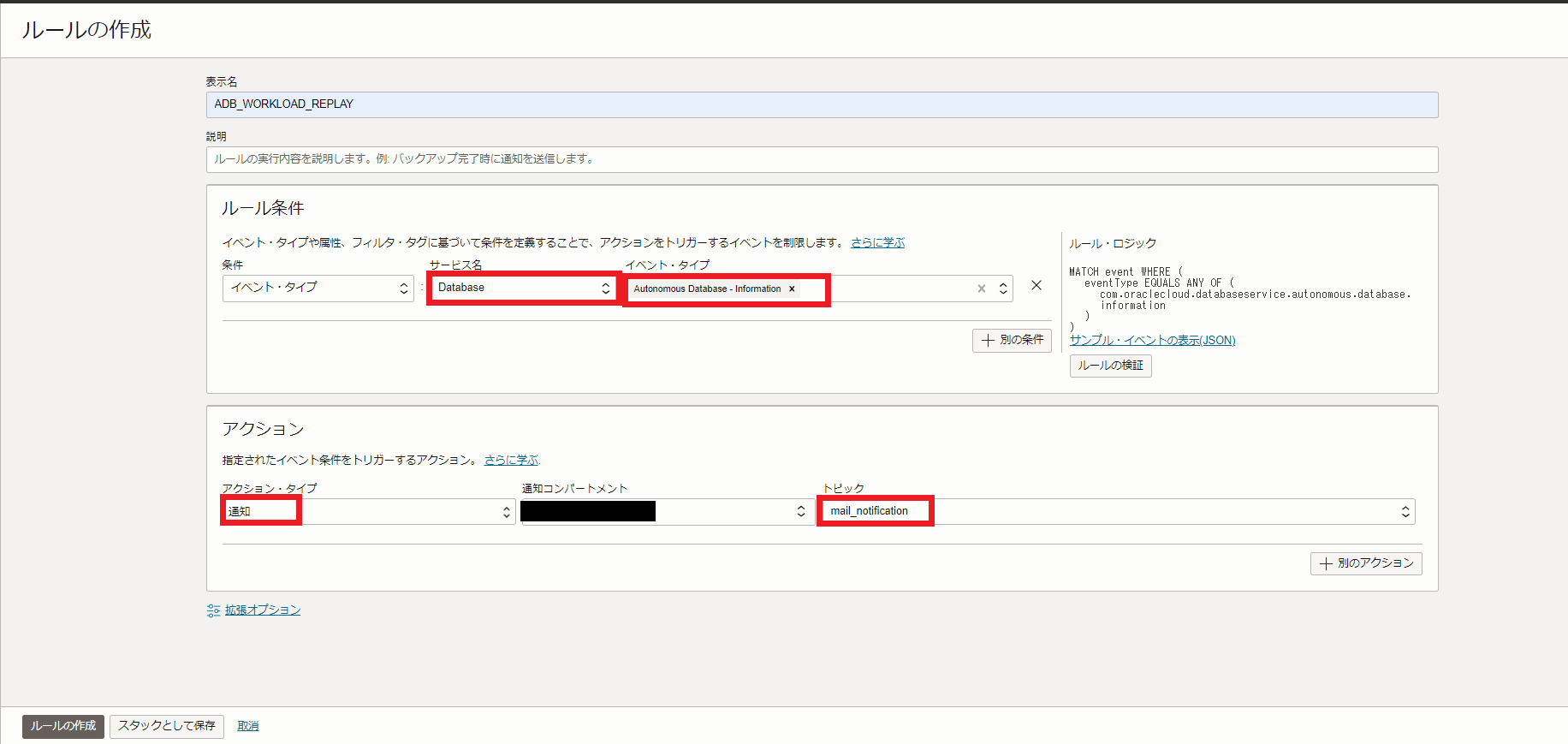This screenshot has height=744, width=1568.
Task: Add another condition with 別の条件
Action: click(x=1012, y=340)
